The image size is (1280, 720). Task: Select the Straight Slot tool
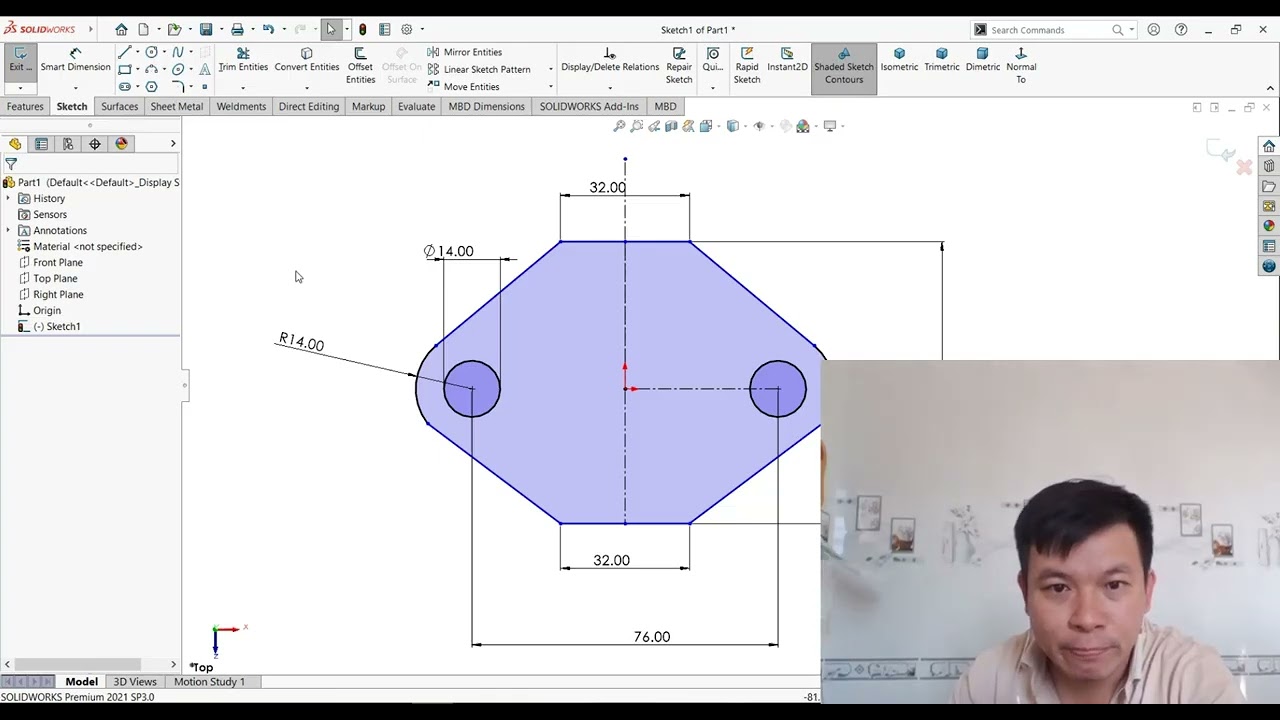coord(125,87)
